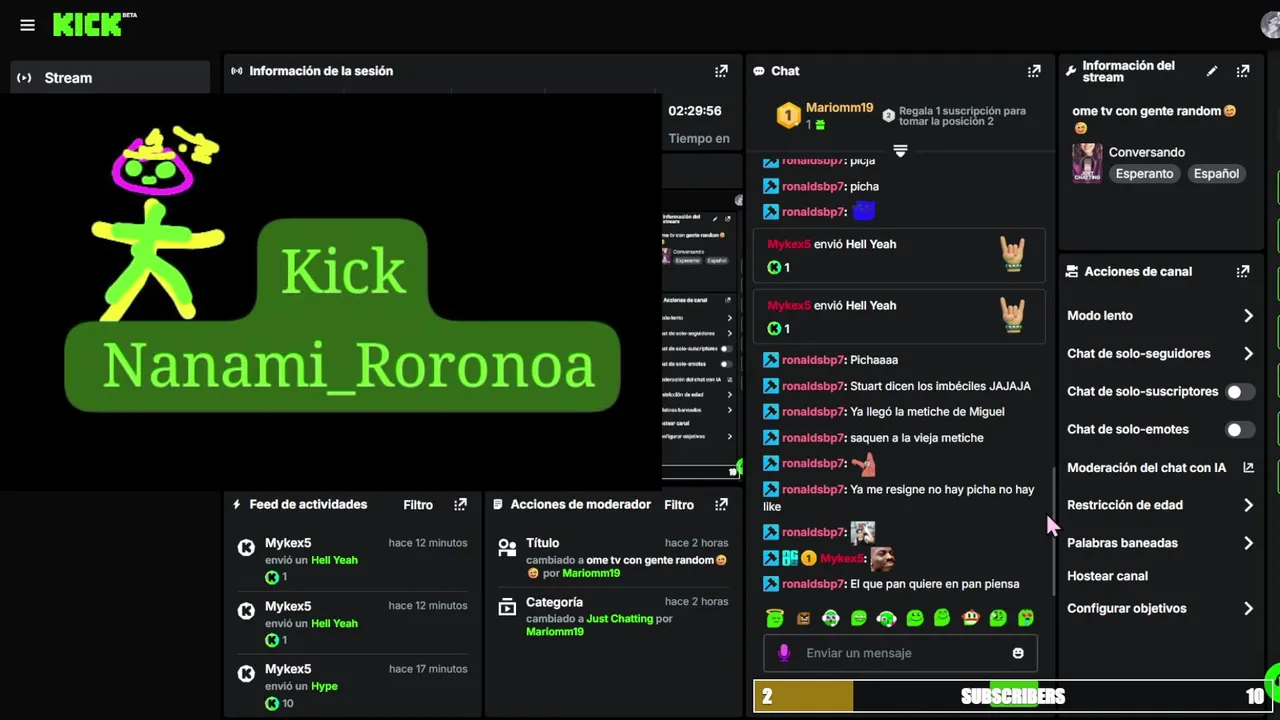Click the Categoría icon in Acciones de moderador

pos(507,607)
